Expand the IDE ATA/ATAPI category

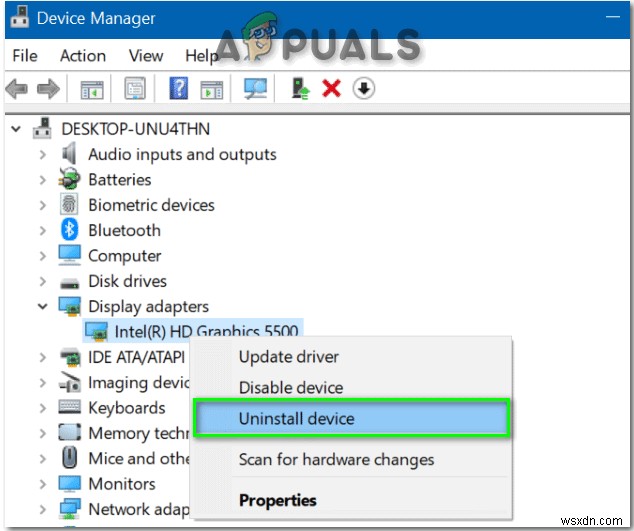click(x=42, y=357)
